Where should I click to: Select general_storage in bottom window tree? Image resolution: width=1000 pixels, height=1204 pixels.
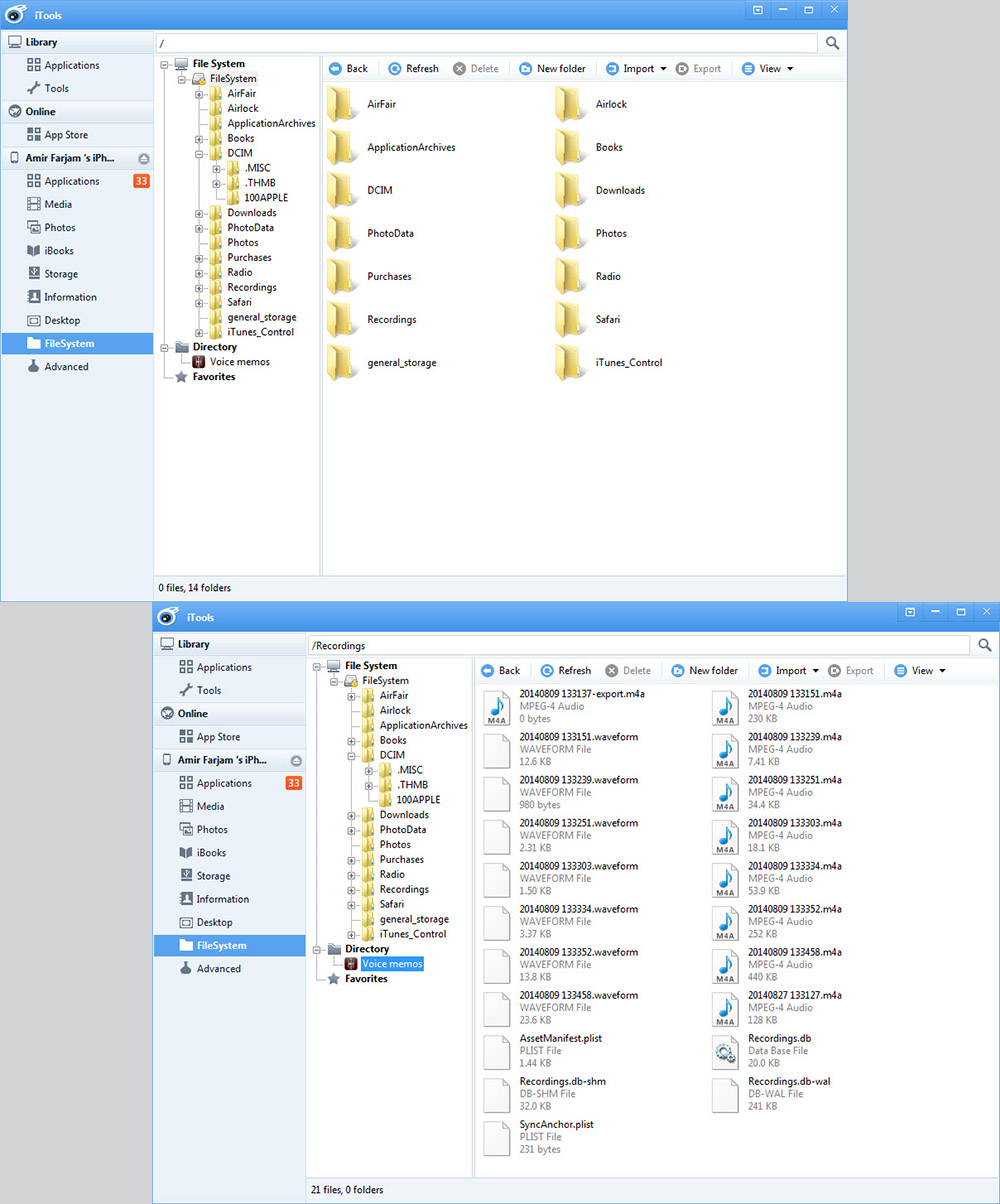[x=414, y=919]
